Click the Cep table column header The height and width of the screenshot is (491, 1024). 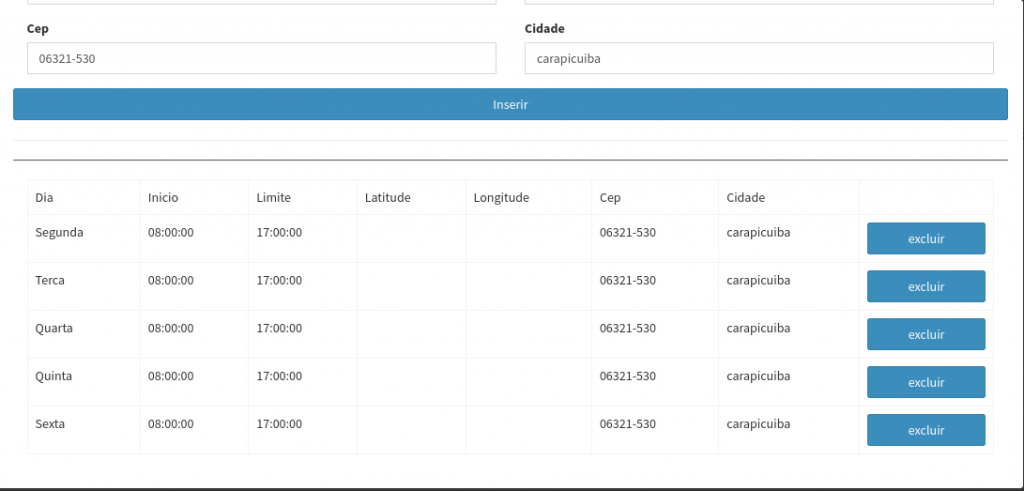click(x=610, y=198)
